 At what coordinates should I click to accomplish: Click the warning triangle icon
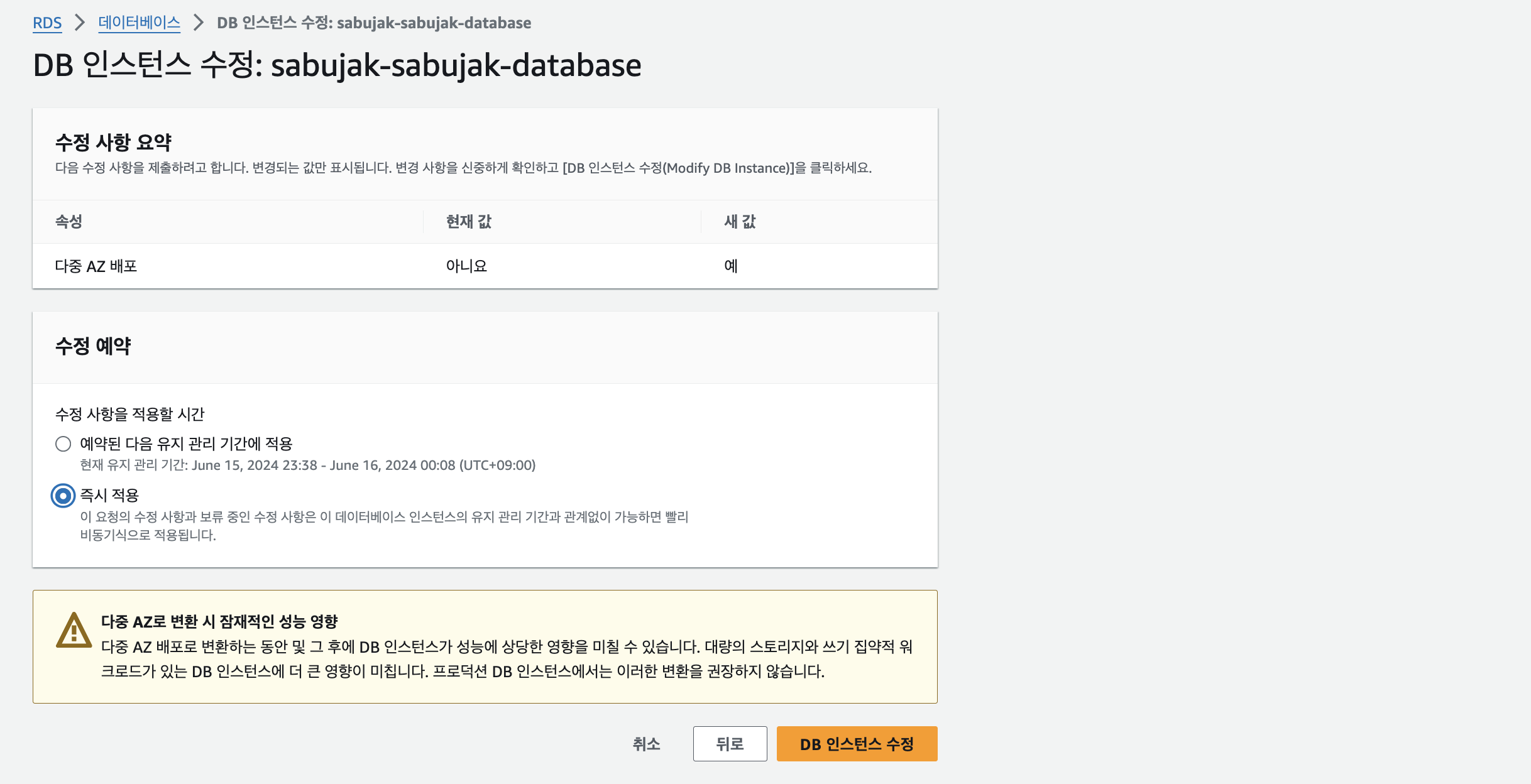pos(74,630)
